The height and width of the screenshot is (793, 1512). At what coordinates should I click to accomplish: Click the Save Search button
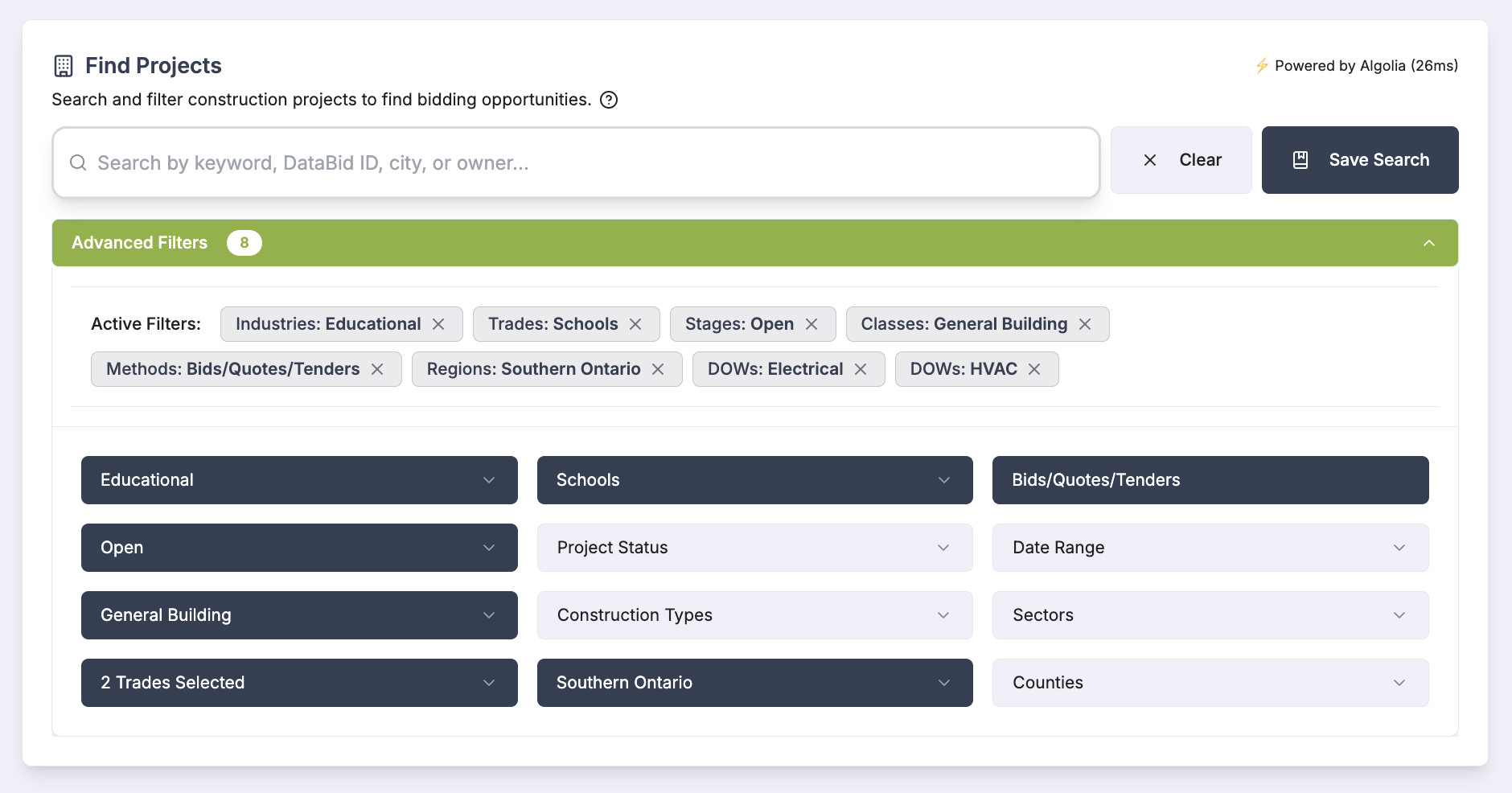point(1360,160)
